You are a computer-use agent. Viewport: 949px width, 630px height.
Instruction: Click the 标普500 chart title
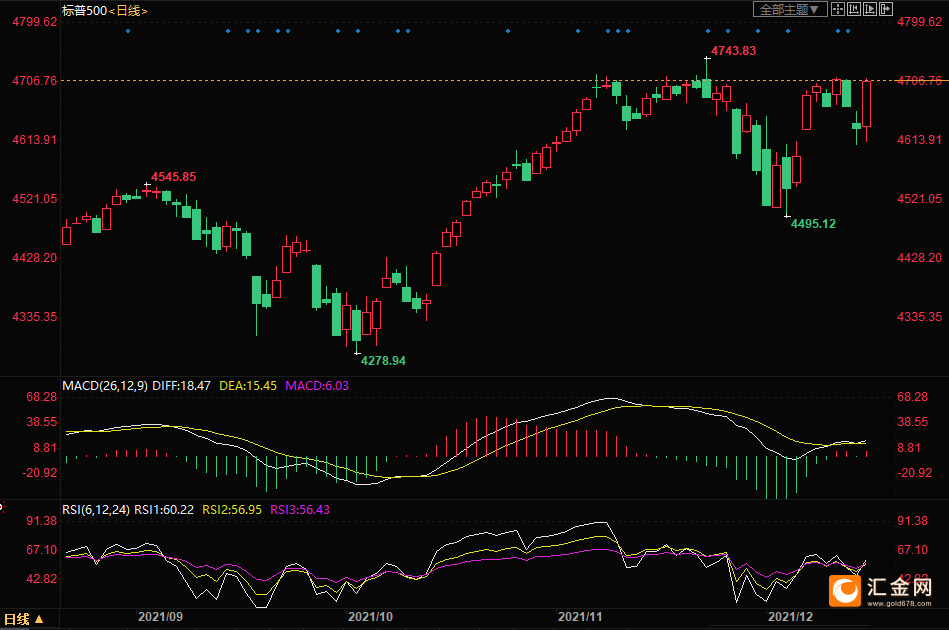point(84,11)
